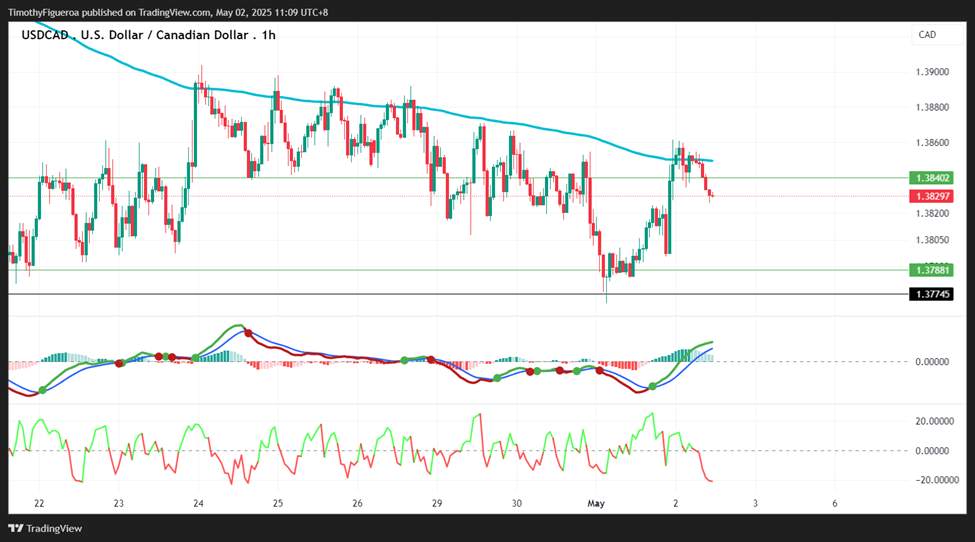The width and height of the screenshot is (975, 542).
Task: Click the 1.38297 red current price label
Action: pos(931,196)
